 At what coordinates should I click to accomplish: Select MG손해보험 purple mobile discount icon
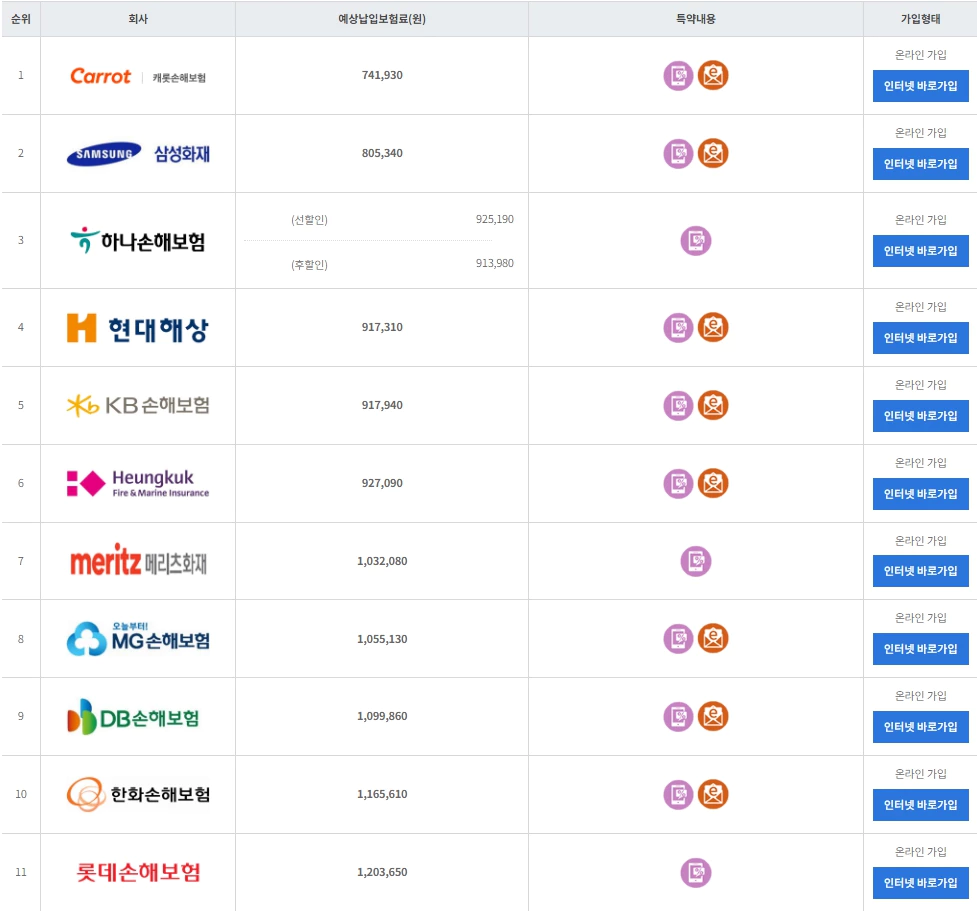tap(678, 639)
